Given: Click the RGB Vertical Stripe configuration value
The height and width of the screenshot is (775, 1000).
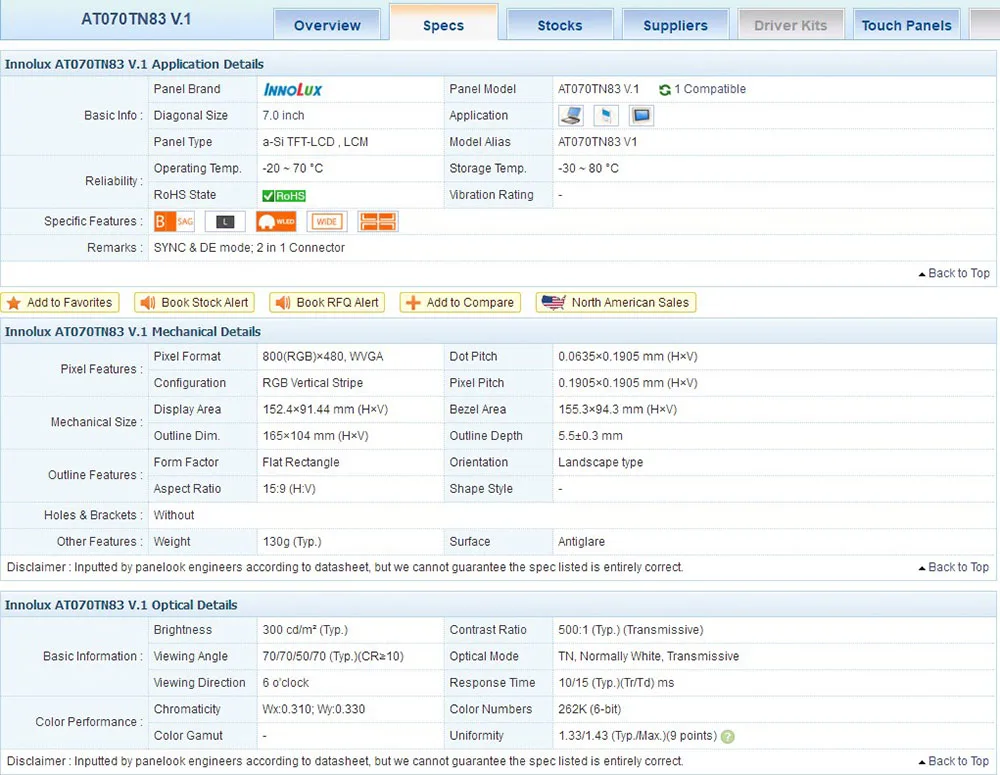Looking at the screenshot, I should coord(312,383).
